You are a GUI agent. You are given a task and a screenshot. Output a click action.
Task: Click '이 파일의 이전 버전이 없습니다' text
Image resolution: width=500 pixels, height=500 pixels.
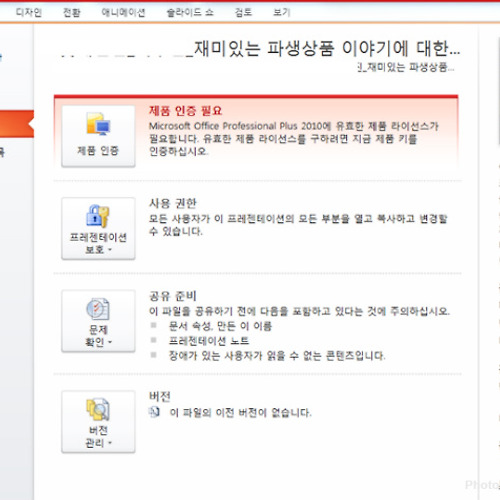coord(240,413)
